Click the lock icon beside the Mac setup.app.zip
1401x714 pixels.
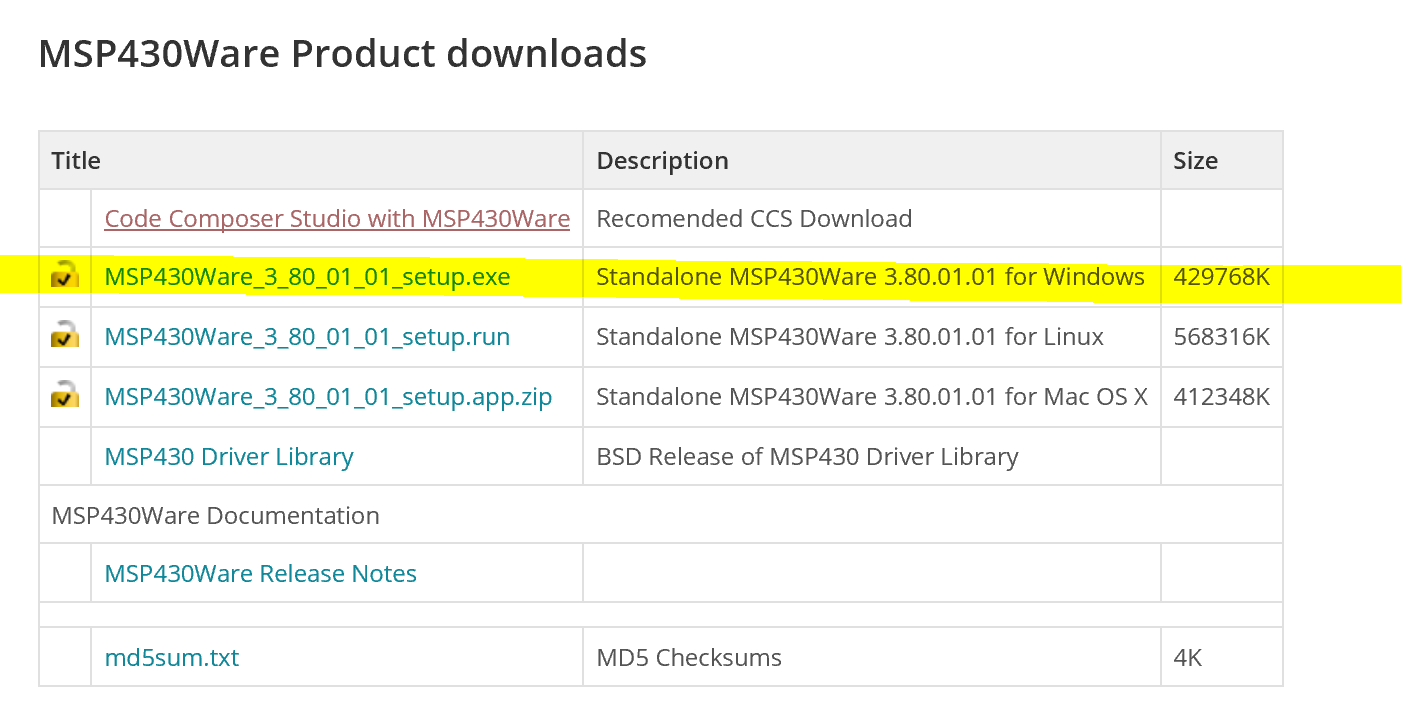65,396
